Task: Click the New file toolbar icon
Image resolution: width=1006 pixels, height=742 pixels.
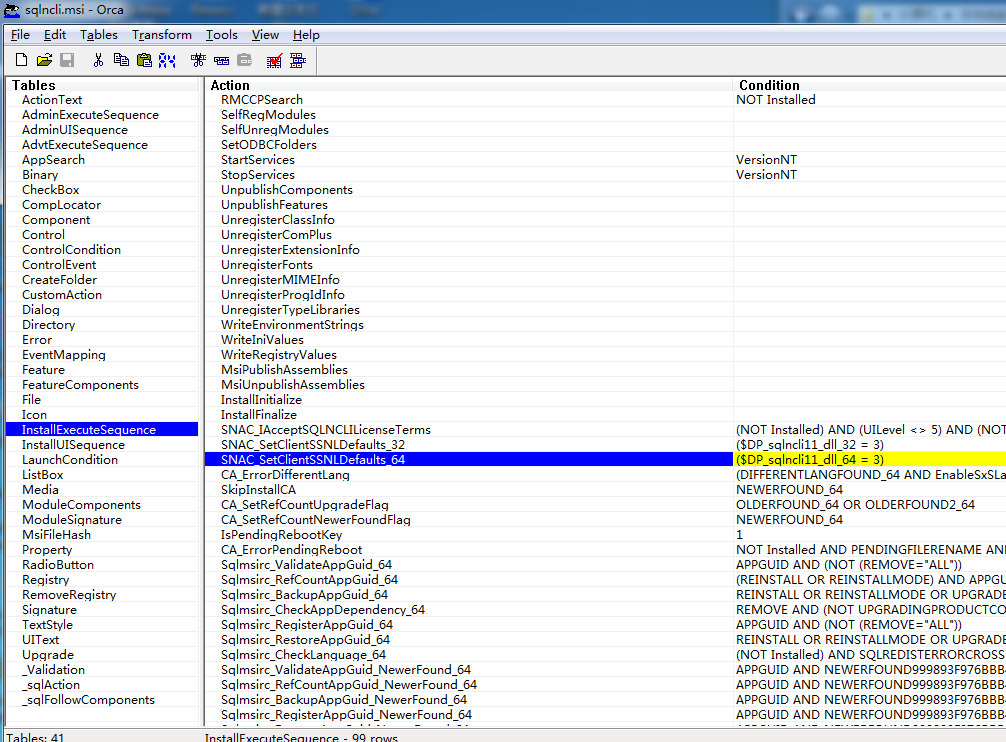Action: (x=21, y=60)
